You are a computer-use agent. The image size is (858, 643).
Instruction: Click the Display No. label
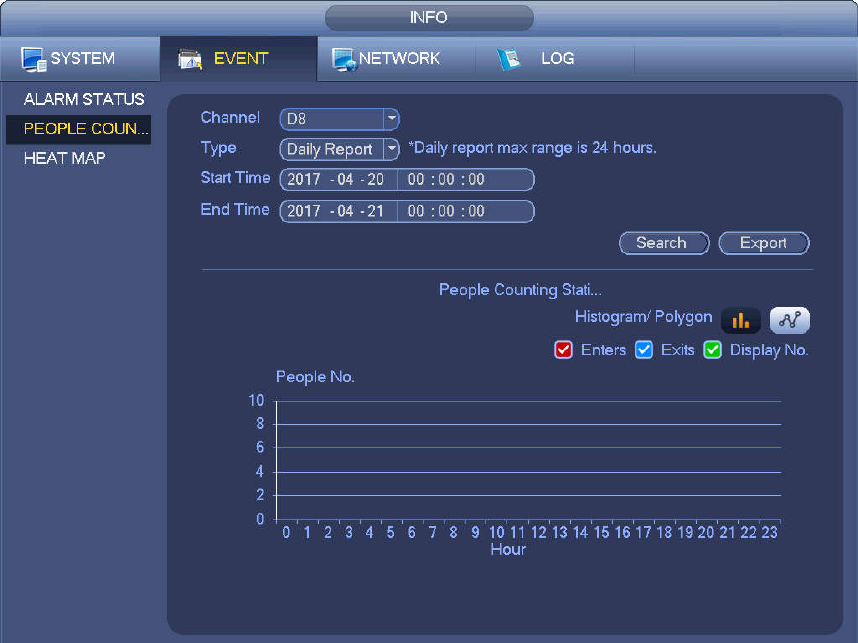coord(769,350)
